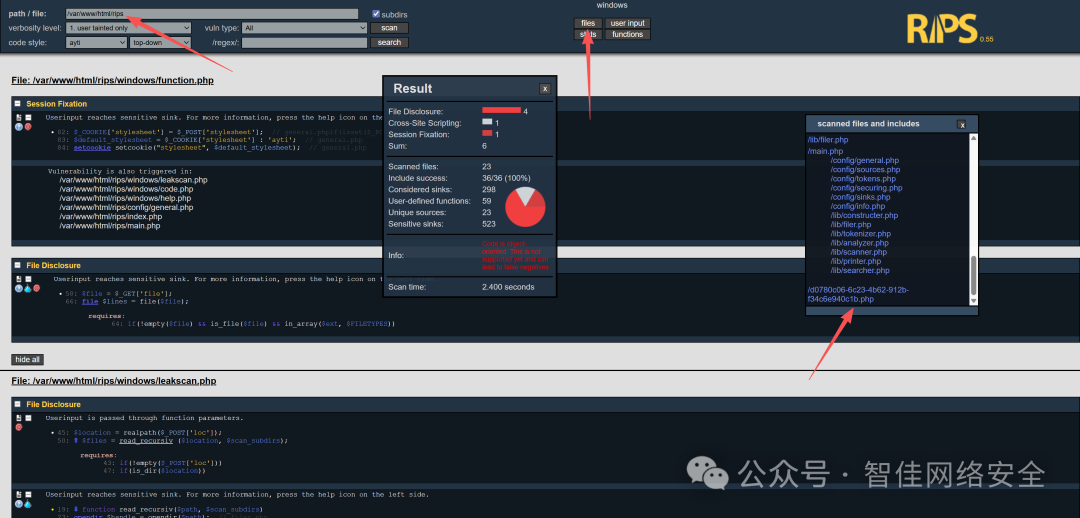Close the Result window
Image resolution: width=1080 pixels, height=518 pixels.
[x=544, y=89]
